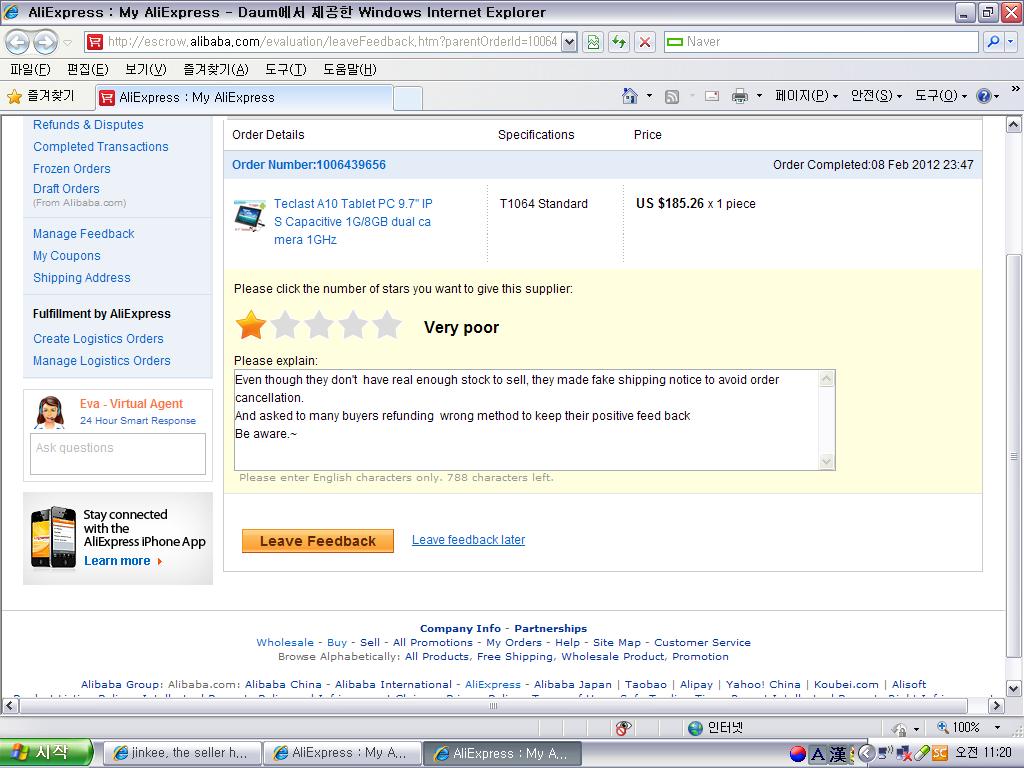This screenshot has height=768, width=1024.
Task: Show more command bar items via chevron
Action: point(1015,89)
